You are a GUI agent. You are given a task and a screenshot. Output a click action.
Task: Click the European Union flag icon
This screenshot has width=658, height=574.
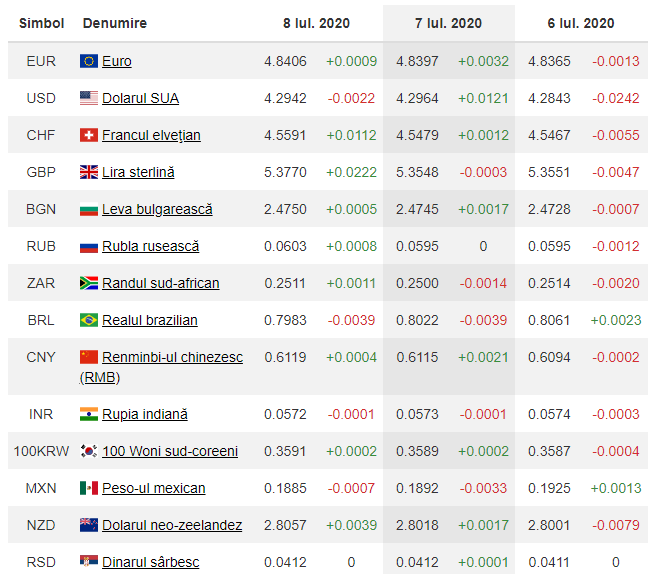tap(89, 61)
